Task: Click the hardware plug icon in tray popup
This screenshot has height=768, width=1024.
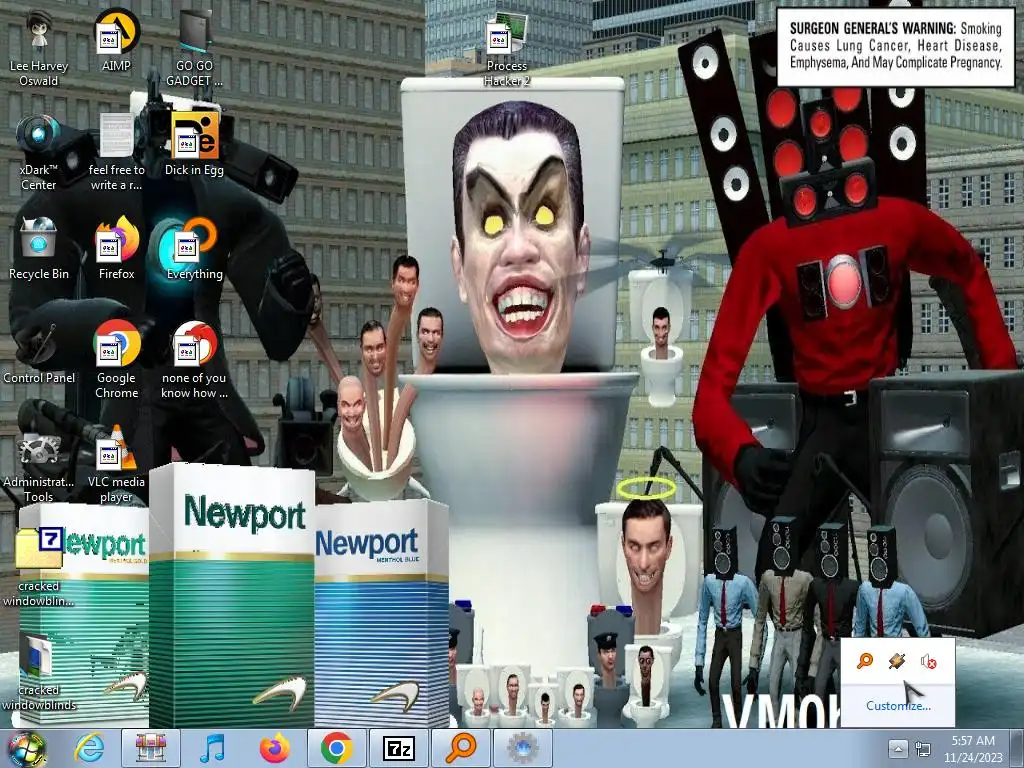Action: point(897,661)
